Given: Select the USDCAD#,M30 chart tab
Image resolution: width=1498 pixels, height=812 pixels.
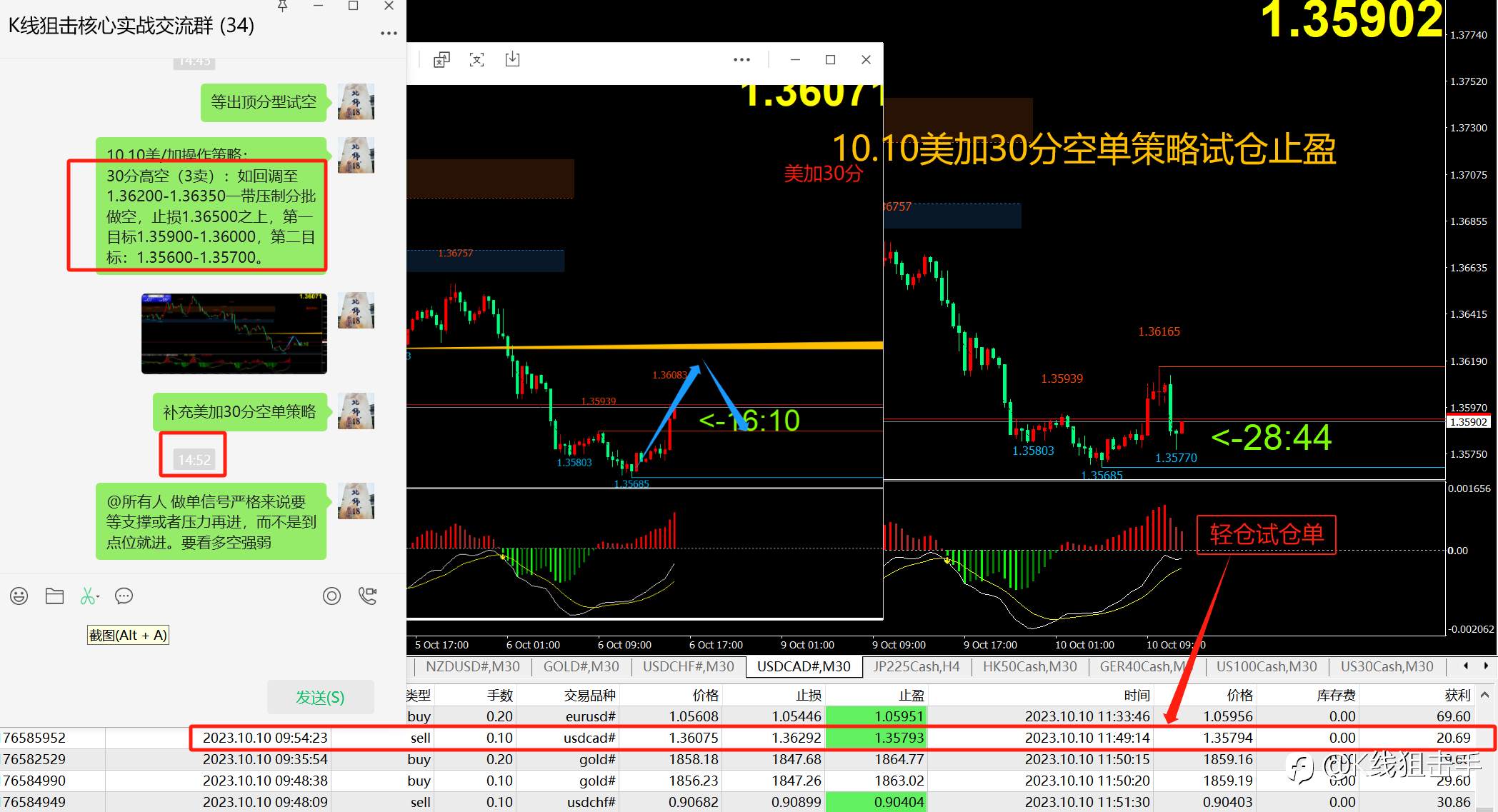Looking at the screenshot, I should (x=804, y=666).
